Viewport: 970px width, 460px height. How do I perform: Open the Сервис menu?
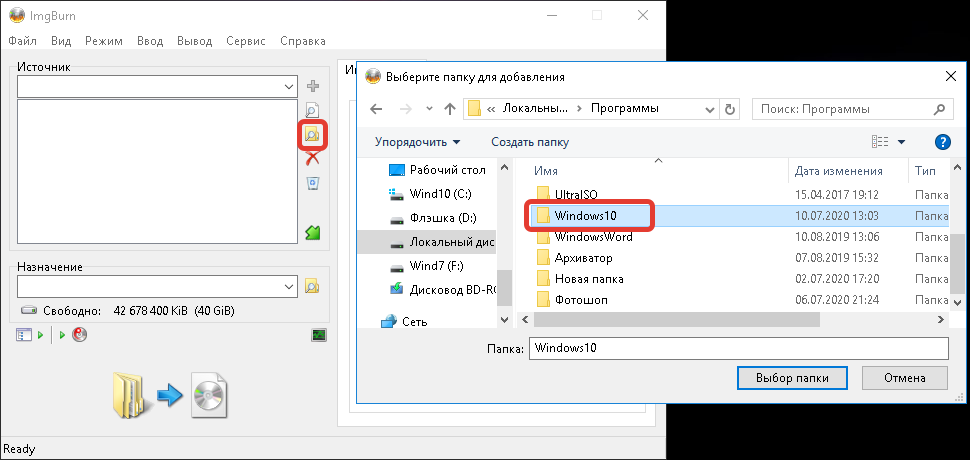246,41
